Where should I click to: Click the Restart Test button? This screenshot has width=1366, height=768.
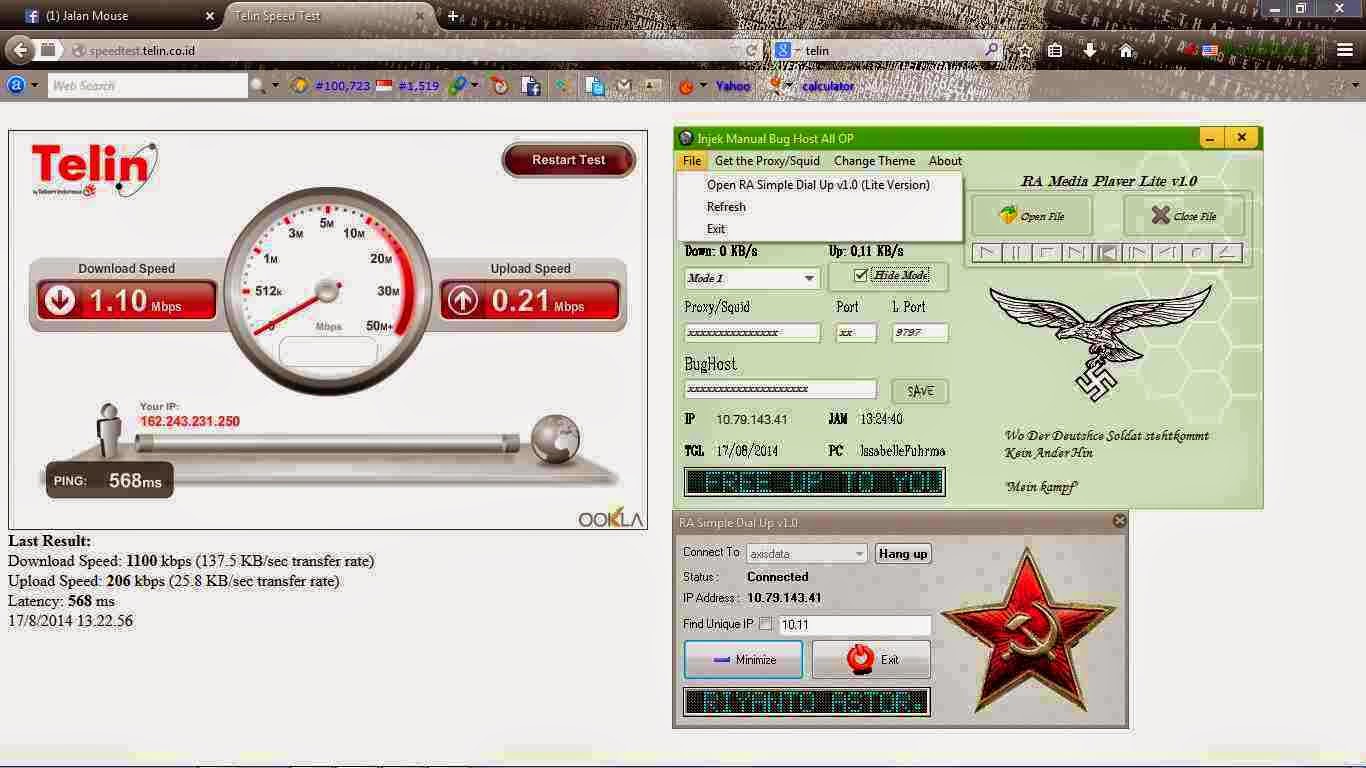tap(568, 160)
